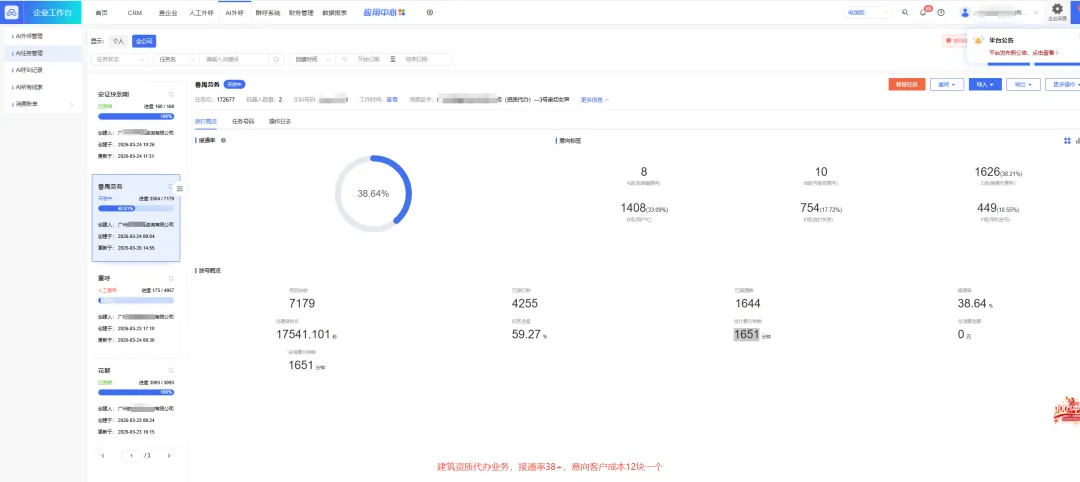Open the 导出 dropdown button

(1023, 84)
